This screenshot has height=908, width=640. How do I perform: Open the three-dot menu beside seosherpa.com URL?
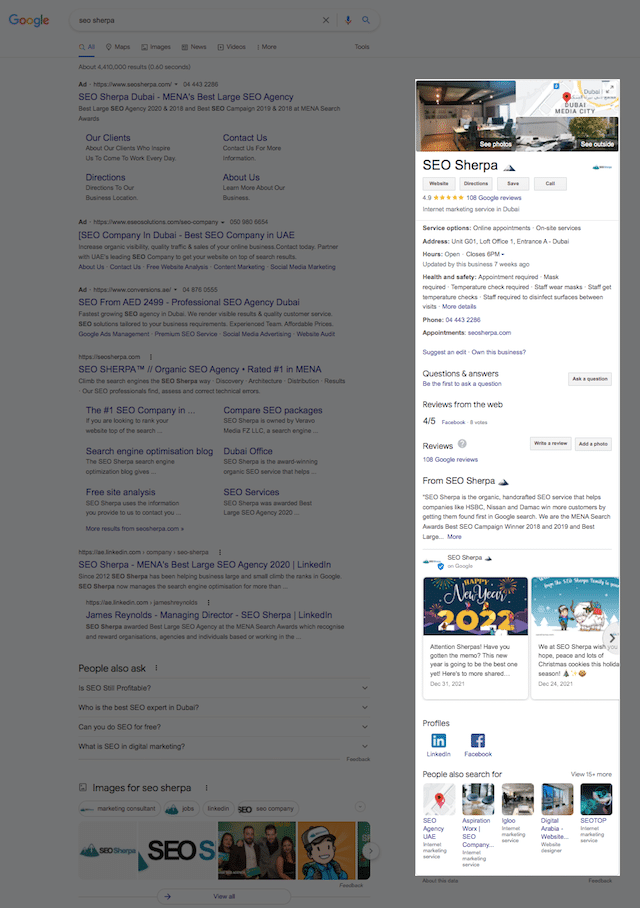151,357
